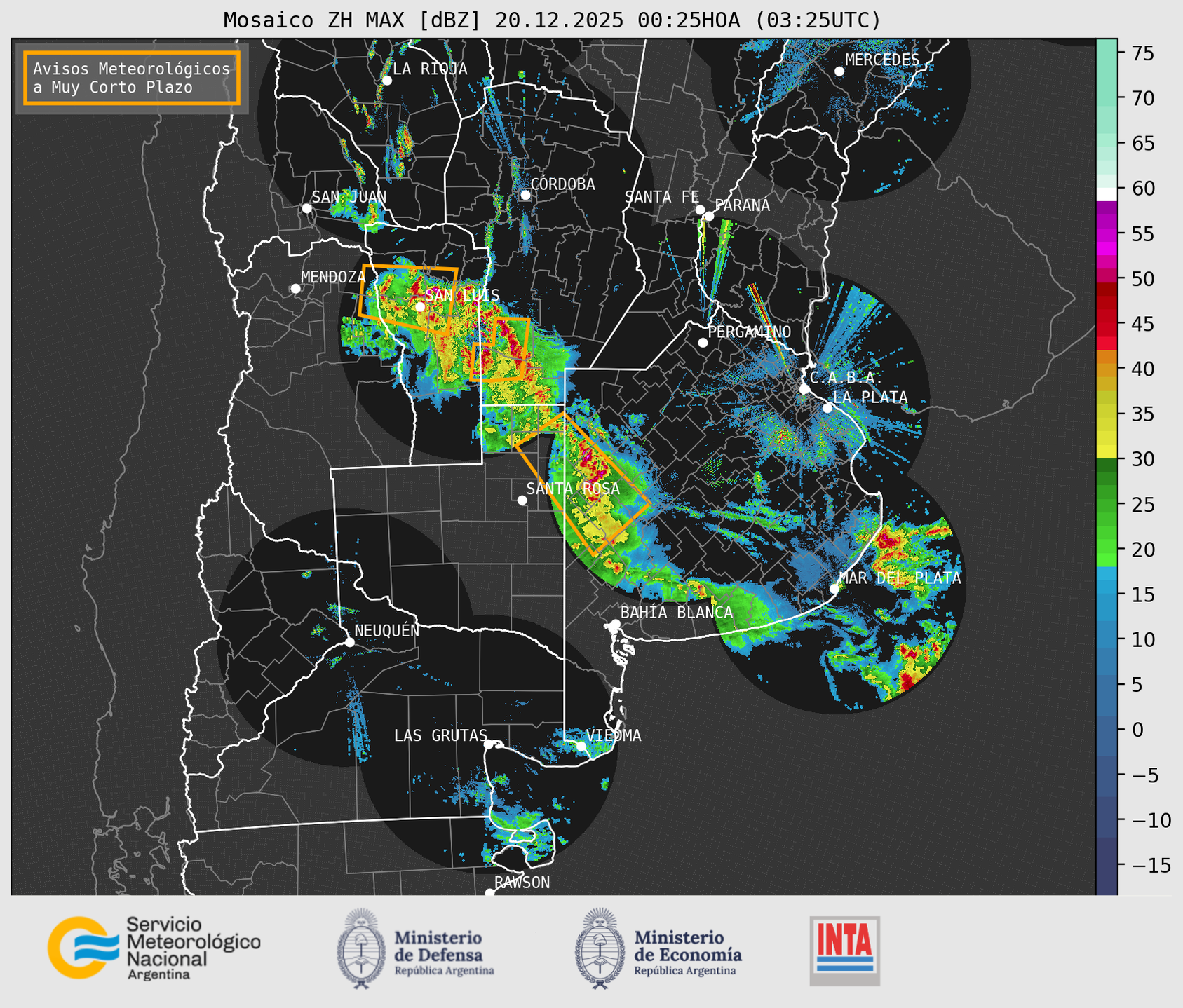1183x1008 pixels.
Task: Select the Córdoba city marker dot
Action: (525, 195)
